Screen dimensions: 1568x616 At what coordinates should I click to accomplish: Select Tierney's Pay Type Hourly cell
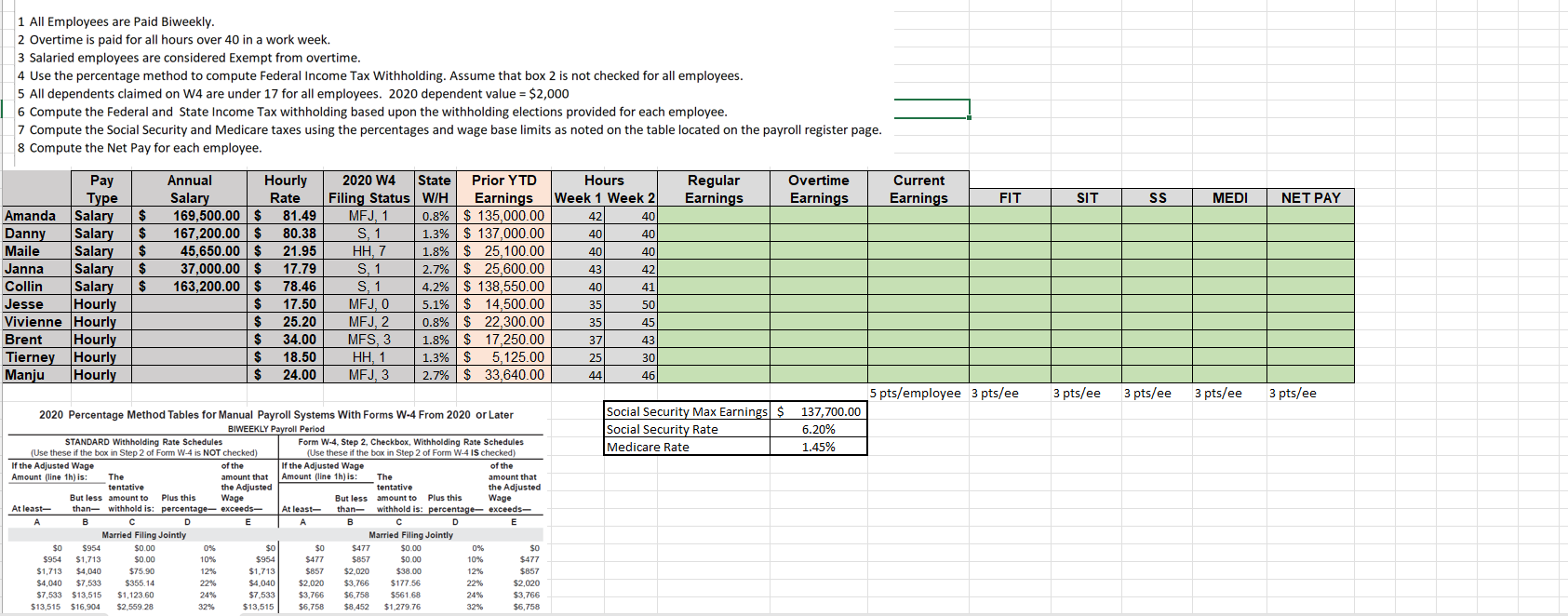pyautogui.click(x=101, y=357)
